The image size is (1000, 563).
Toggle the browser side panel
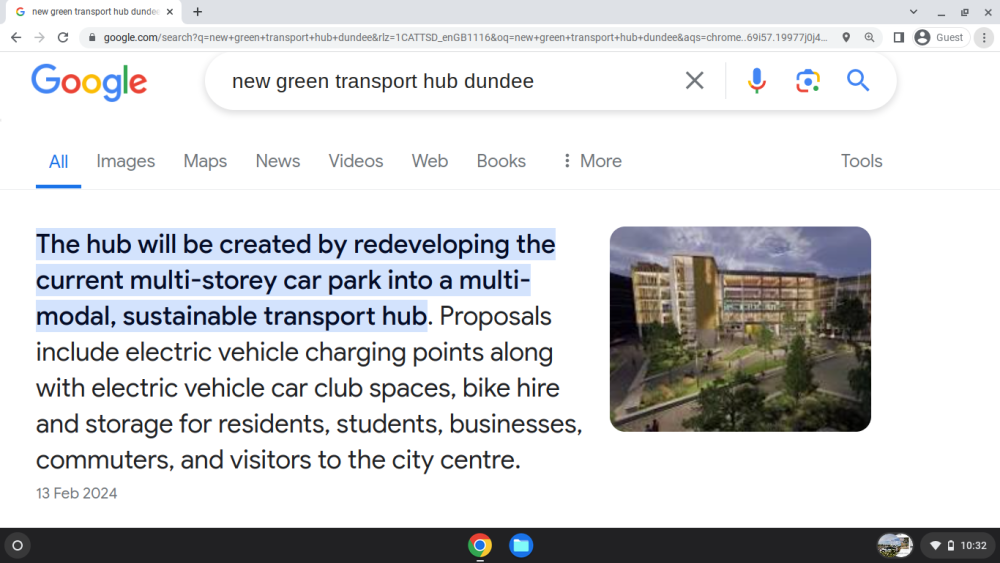tap(899, 38)
